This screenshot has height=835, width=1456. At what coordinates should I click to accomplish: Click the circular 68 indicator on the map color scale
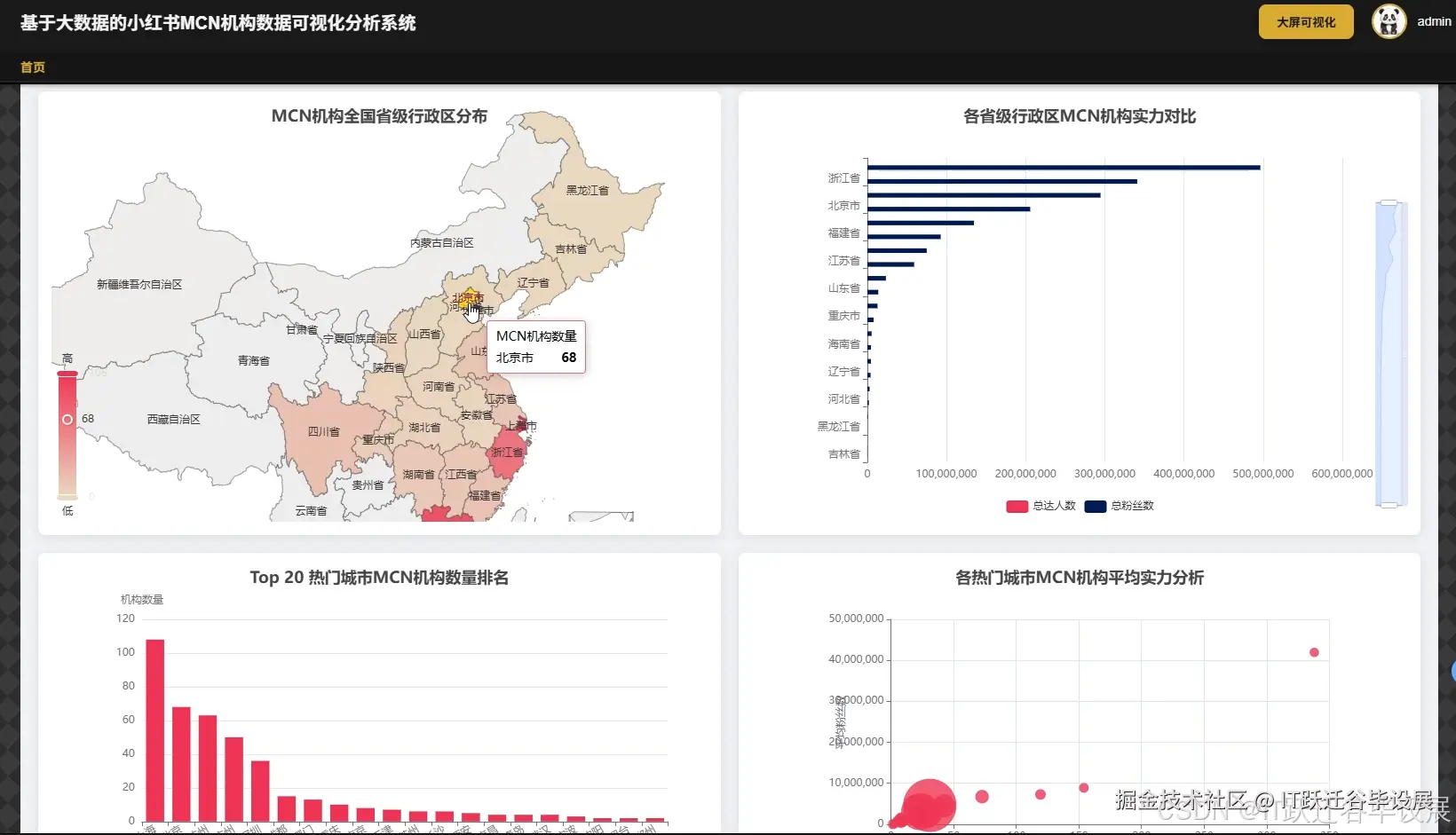[x=67, y=419]
